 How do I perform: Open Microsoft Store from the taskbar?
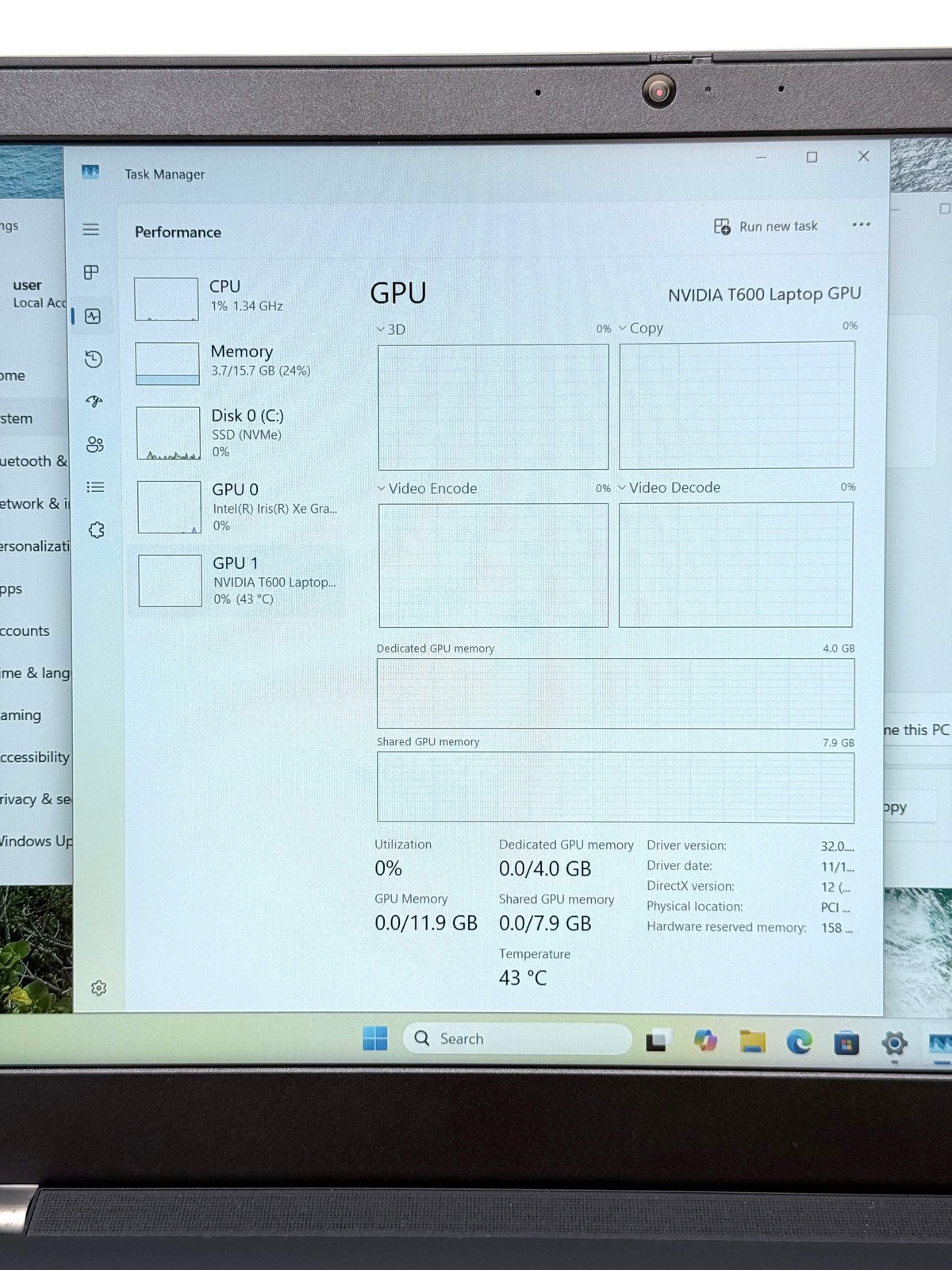(x=846, y=1043)
